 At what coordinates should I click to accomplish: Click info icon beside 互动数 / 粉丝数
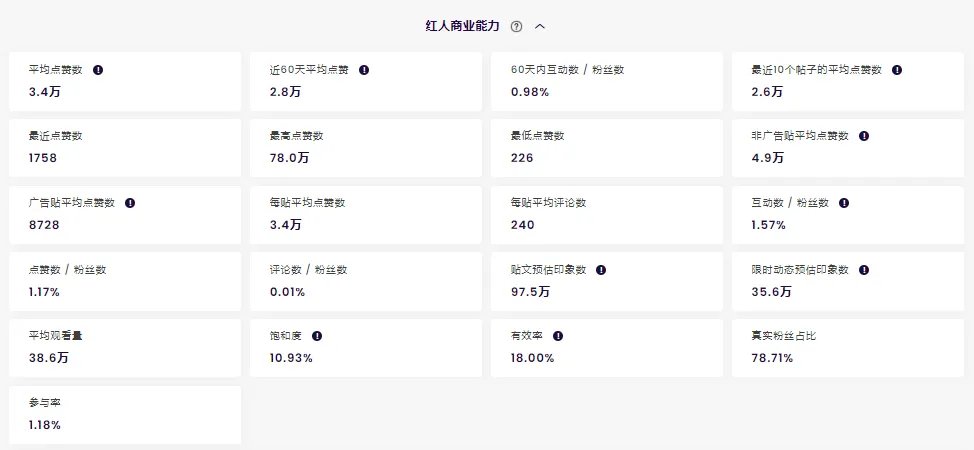844,203
